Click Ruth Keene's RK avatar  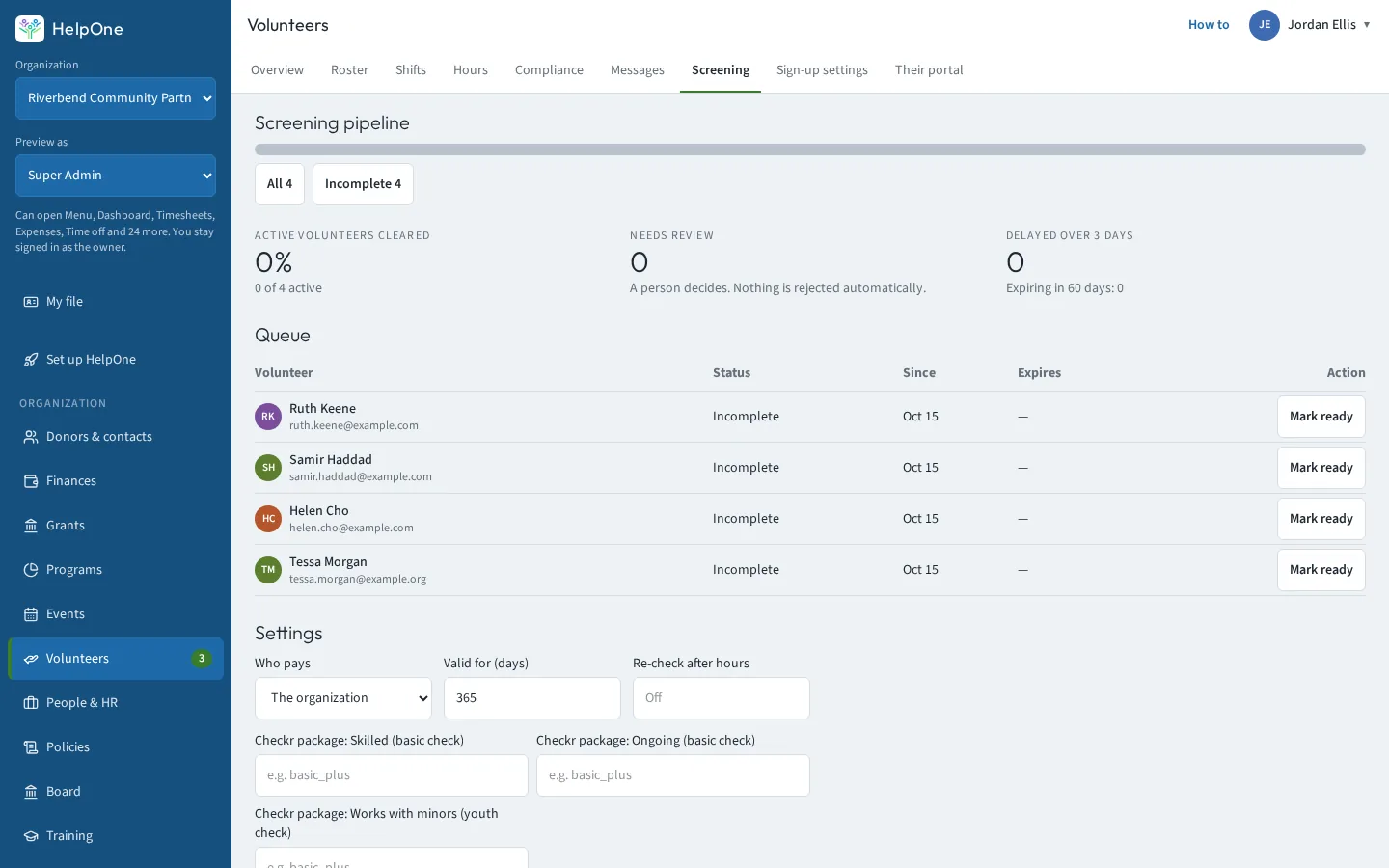point(268,417)
